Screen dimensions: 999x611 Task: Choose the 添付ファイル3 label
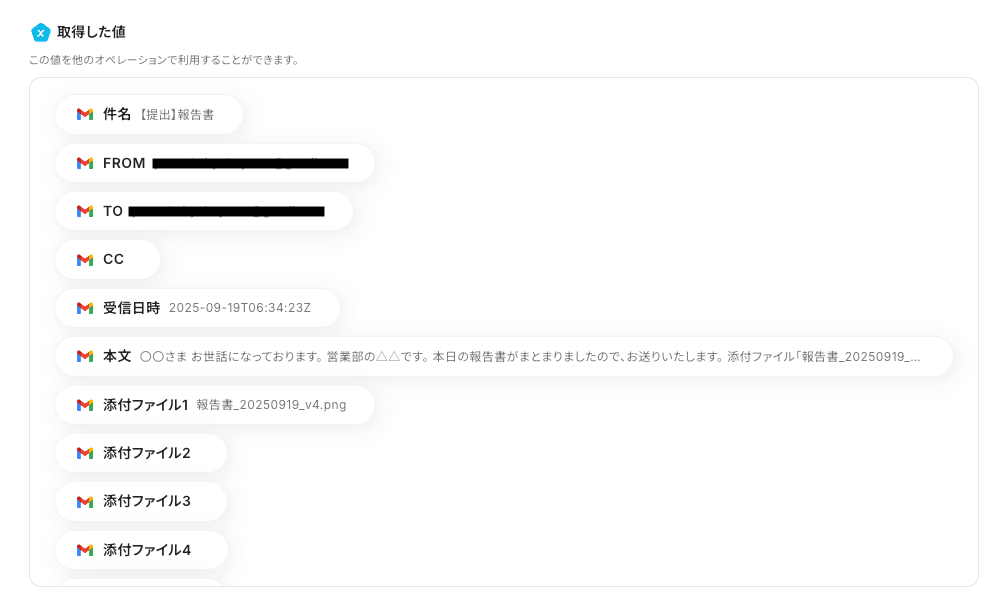click(147, 501)
